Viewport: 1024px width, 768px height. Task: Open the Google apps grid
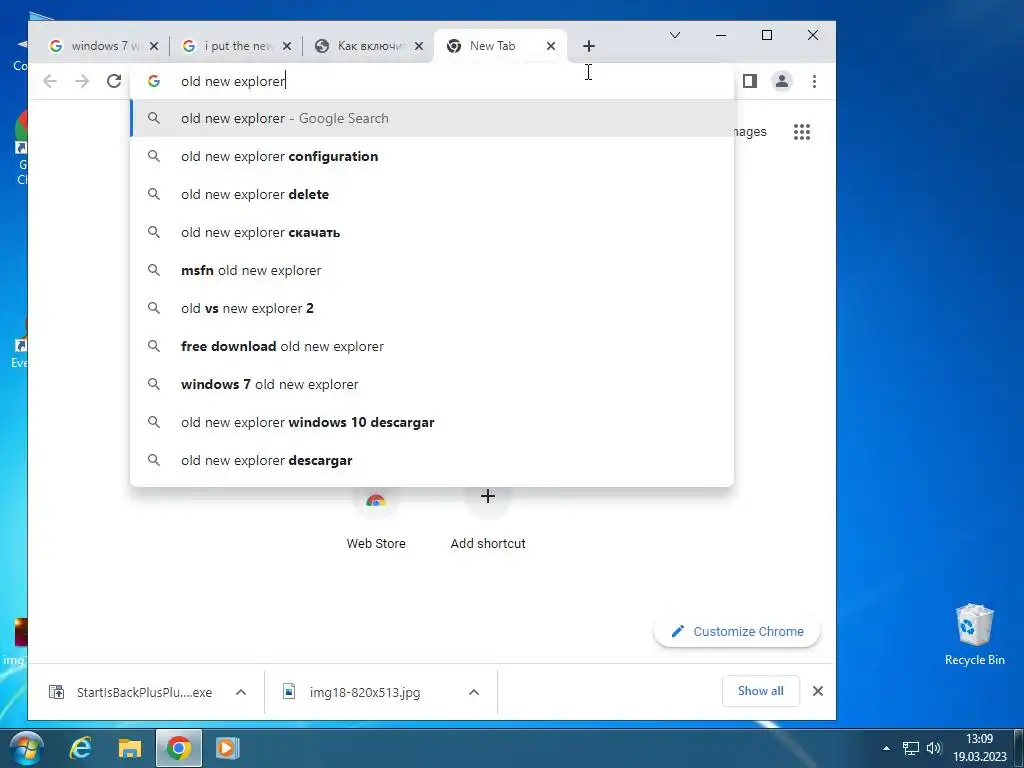coord(801,132)
